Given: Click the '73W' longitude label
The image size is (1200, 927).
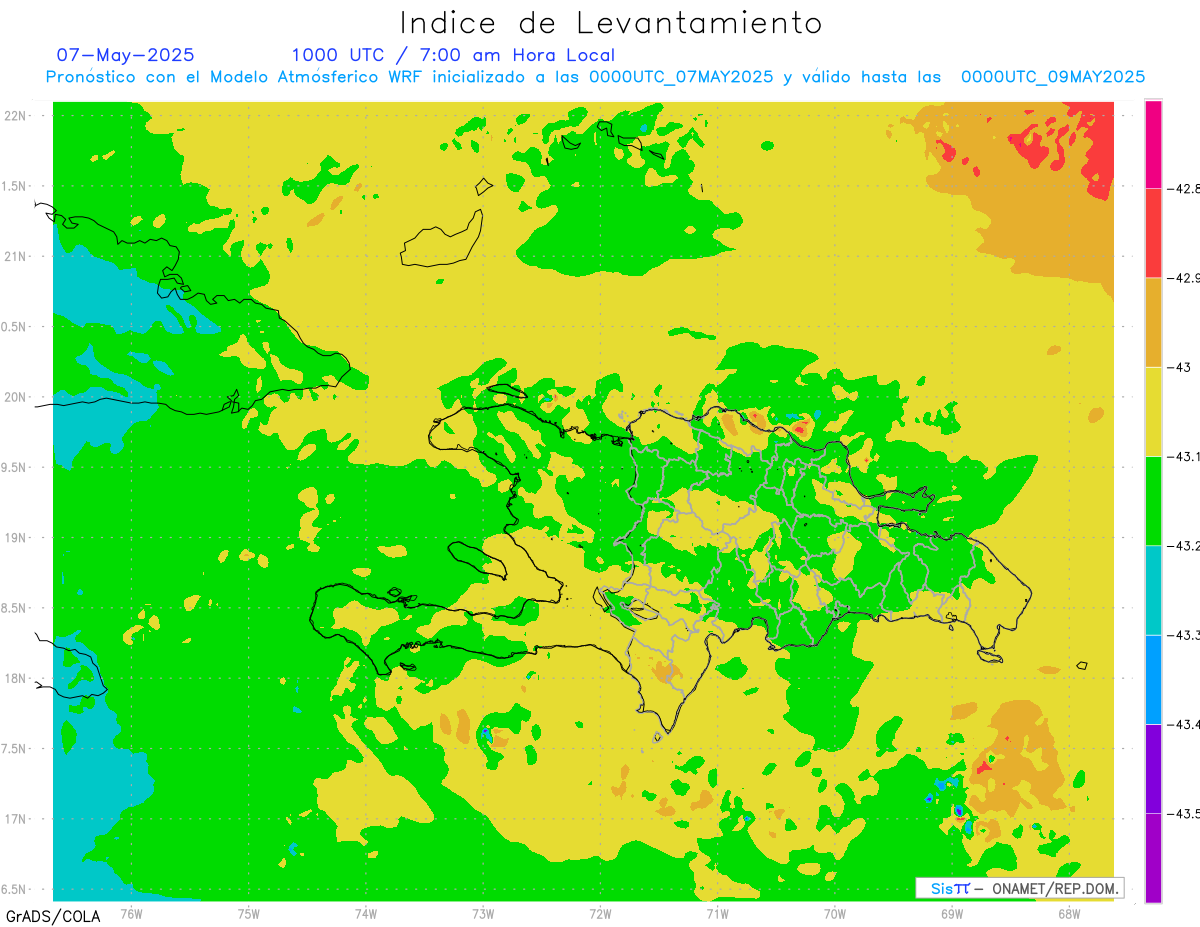Looking at the screenshot, I should pos(483,913).
